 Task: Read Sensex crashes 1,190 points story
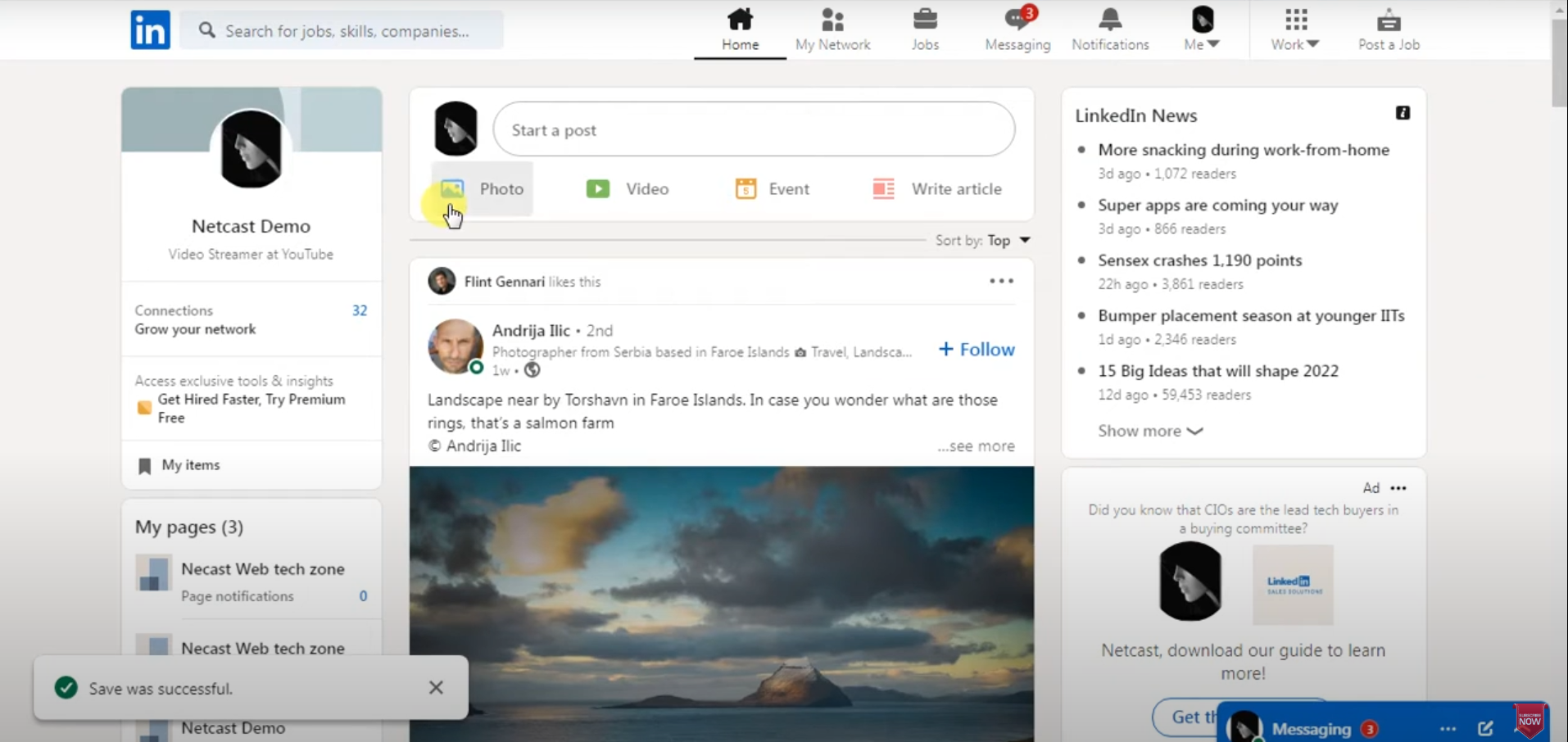1199,260
